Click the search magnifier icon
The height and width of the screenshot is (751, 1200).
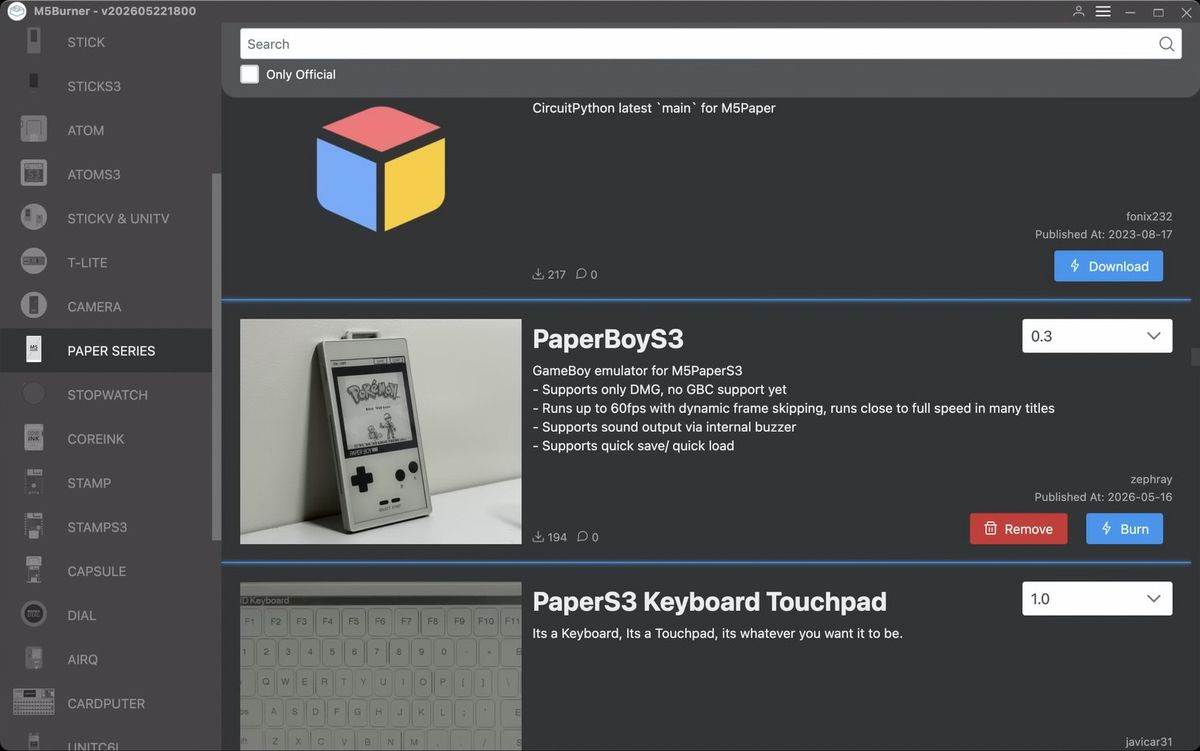tap(1166, 44)
